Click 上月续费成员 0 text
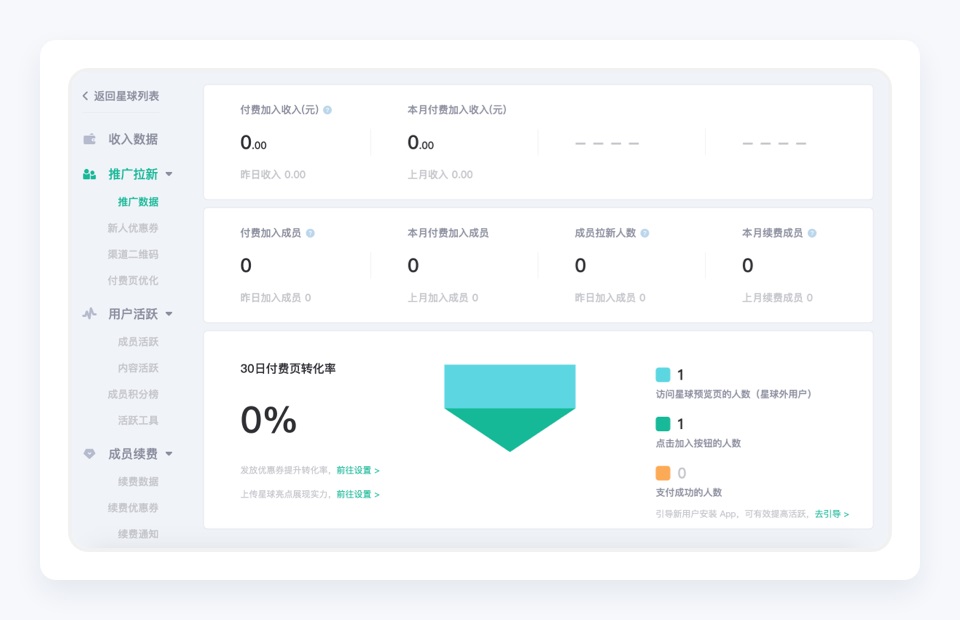Image resolution: width=960 pixels, height=620 pixels. pyautogui.click(x=778, y=297)
